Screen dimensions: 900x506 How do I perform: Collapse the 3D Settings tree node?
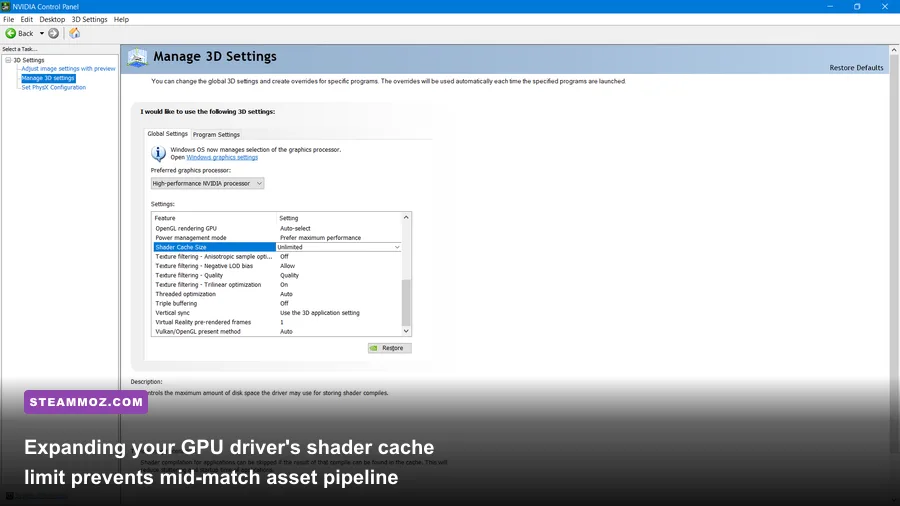[x=8, y=60]
